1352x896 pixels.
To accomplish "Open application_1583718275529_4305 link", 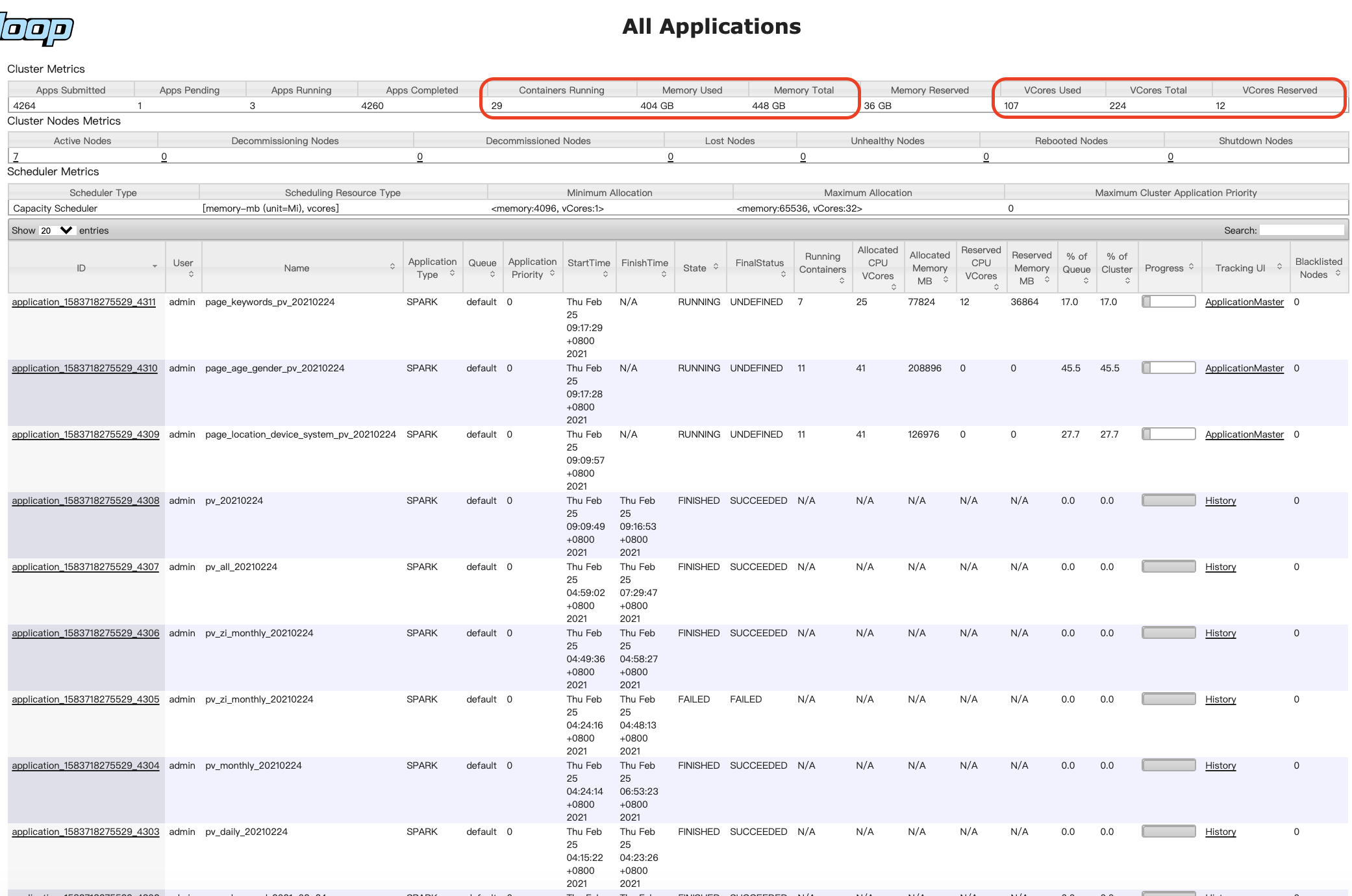I will (x=85, y=699).
